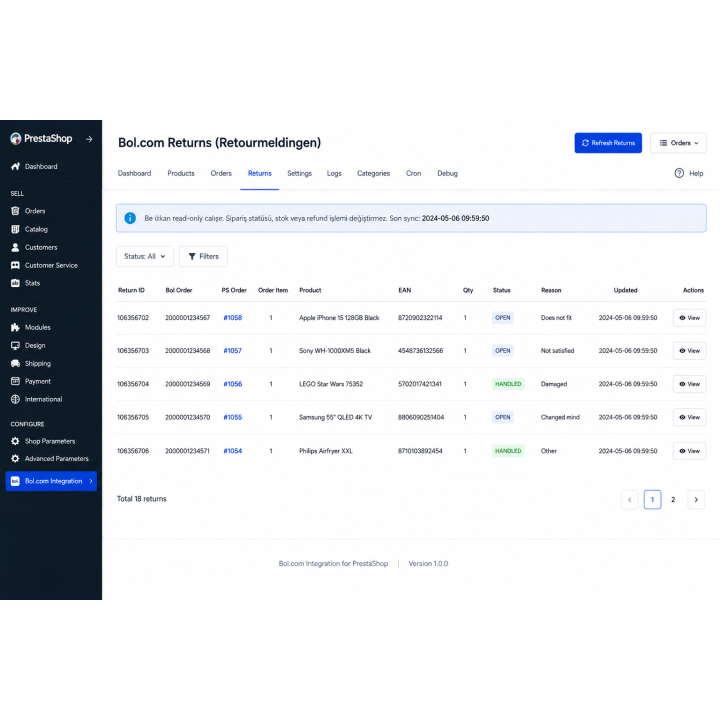Screen dimensions: 720x720
Task: Open Orders icon in Sell section
Action: click(15, 211)
